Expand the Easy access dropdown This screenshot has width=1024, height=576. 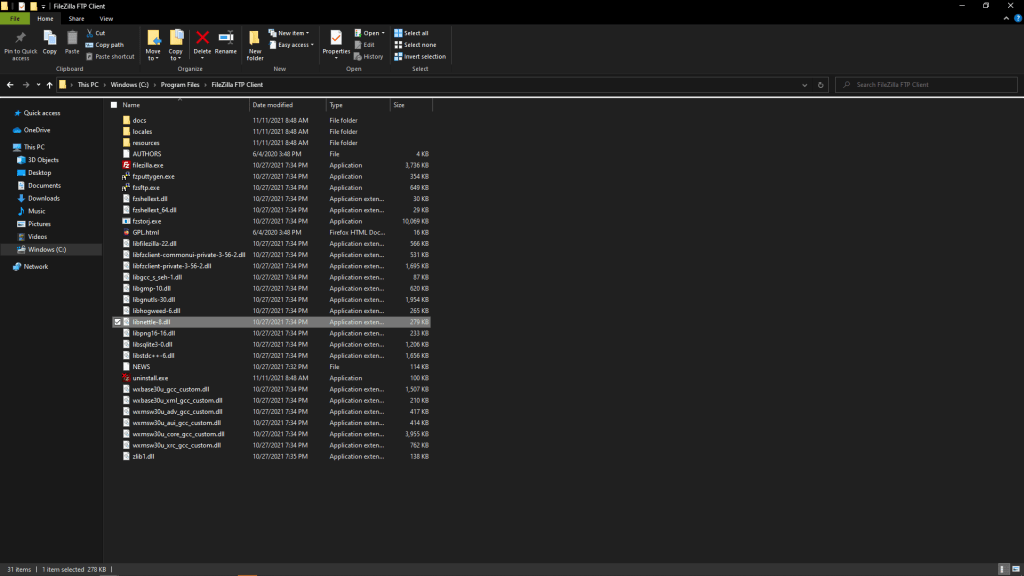pos(296,45)
